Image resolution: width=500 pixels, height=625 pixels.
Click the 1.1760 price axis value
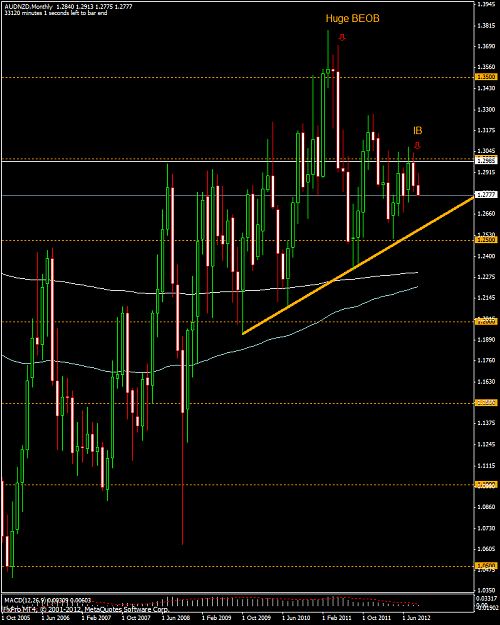point(486,360)
